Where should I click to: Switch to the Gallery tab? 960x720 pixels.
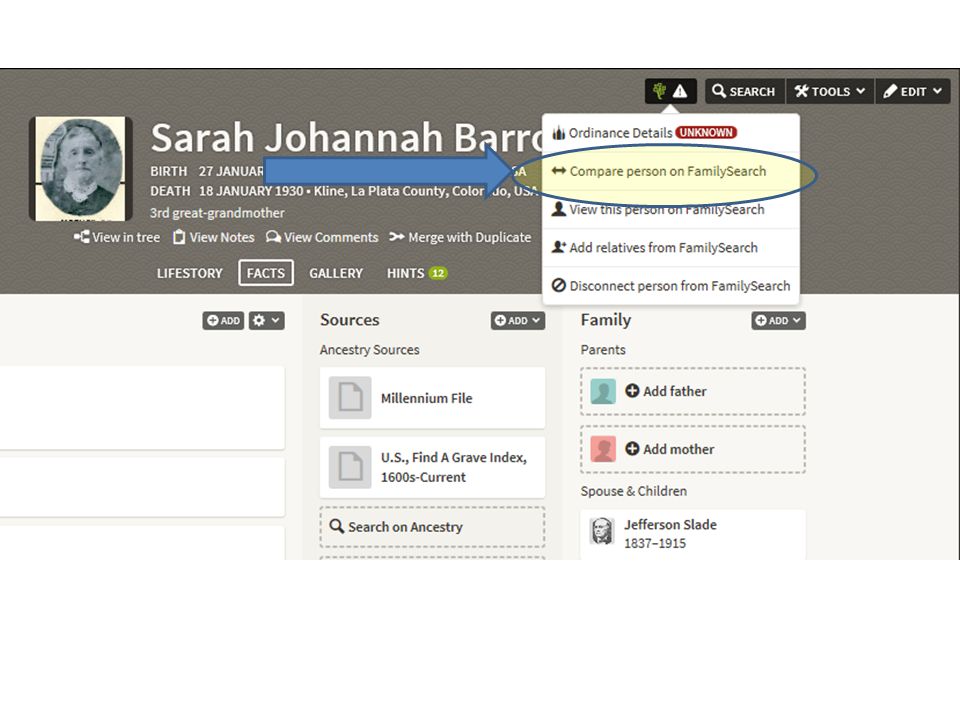336,273
